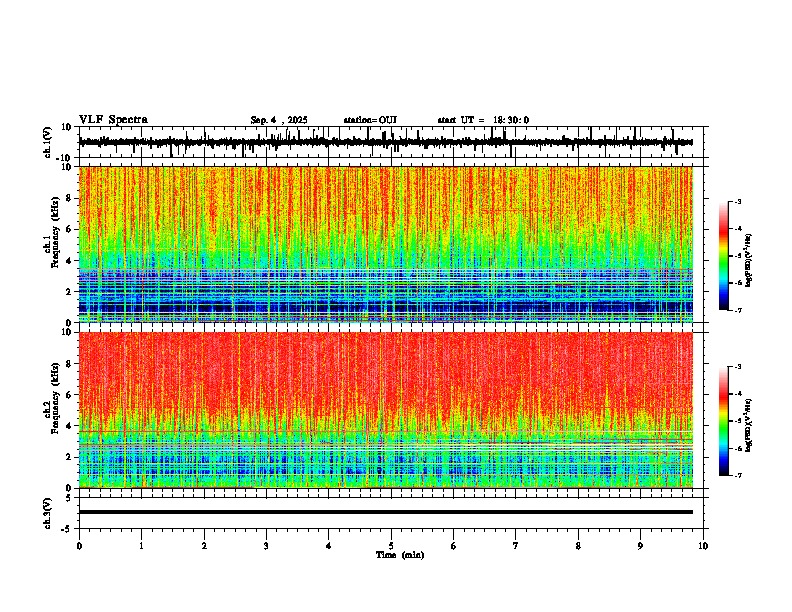Click the "-7" label on ch.2 color bar
This screenshot has width=792, height=612.
pyautogui.click(x=738, y=476)
